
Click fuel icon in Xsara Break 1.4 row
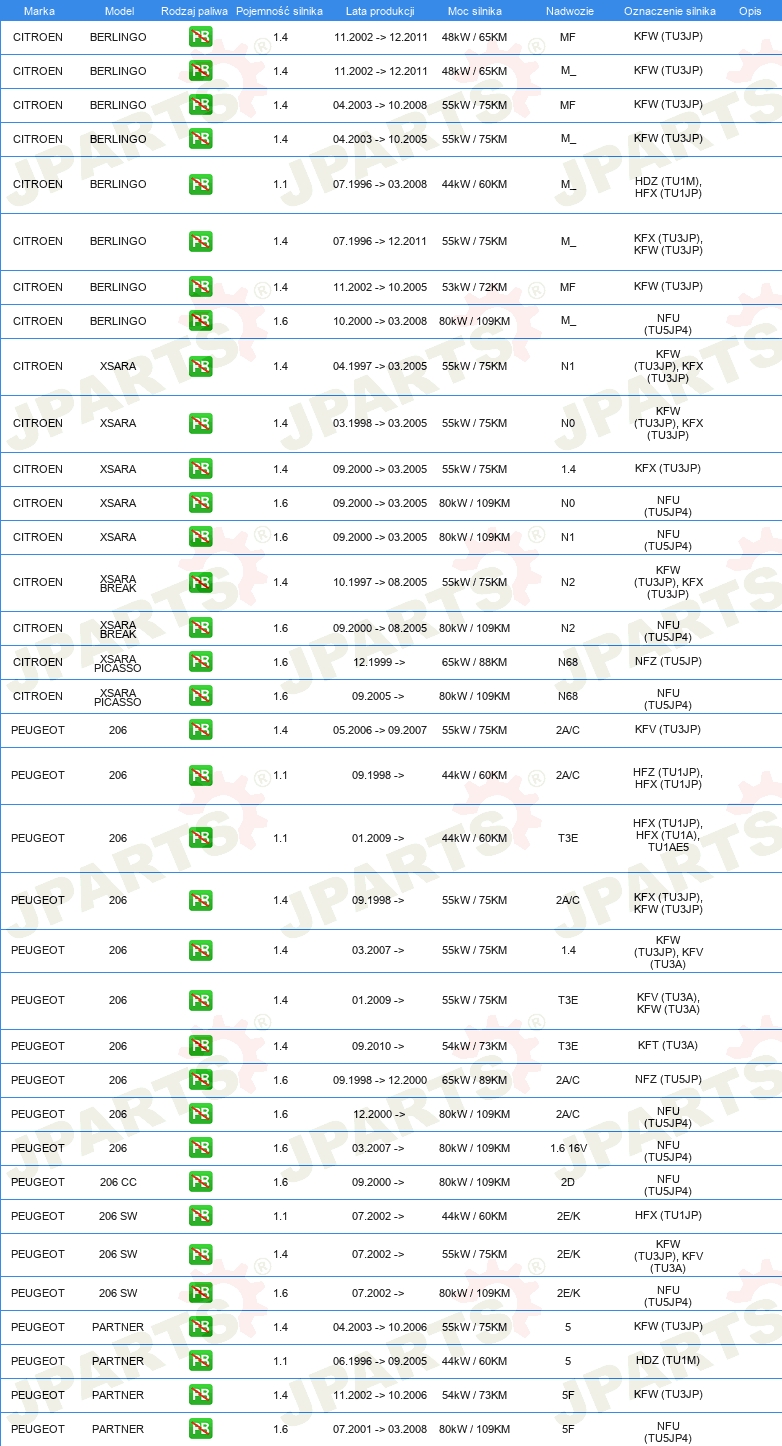(201, 582)
